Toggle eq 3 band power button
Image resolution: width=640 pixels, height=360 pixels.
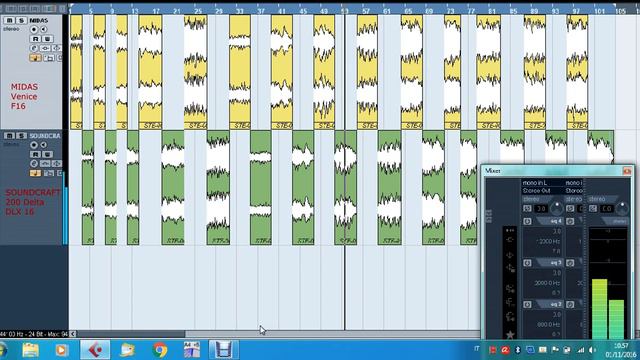tap(527, 263)
